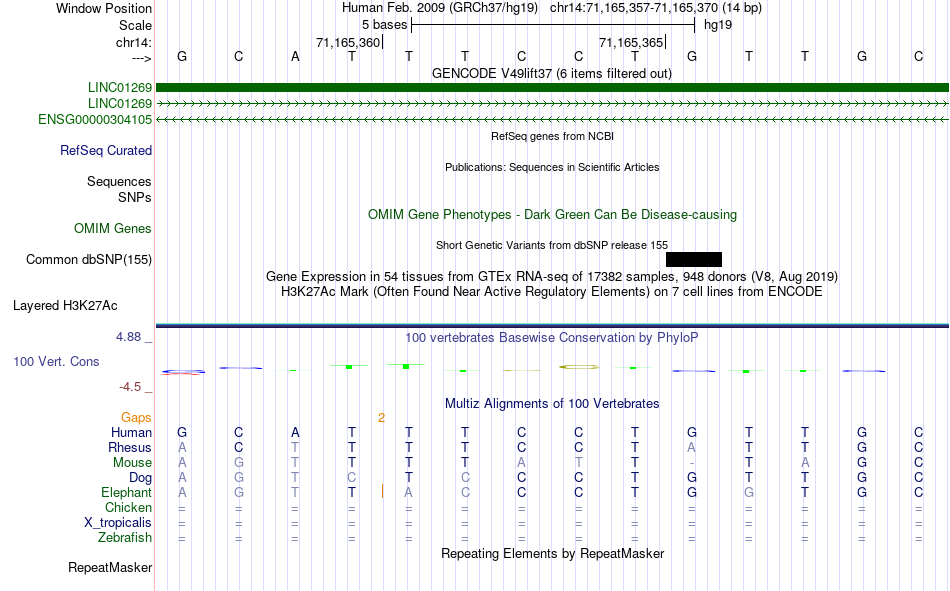Click the Publications: Sequences in Scientific Articles title

tap(552, 167)
